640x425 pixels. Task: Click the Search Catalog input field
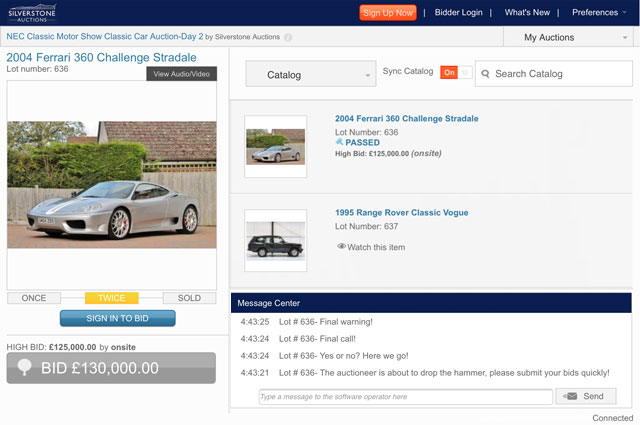[554, 74]
